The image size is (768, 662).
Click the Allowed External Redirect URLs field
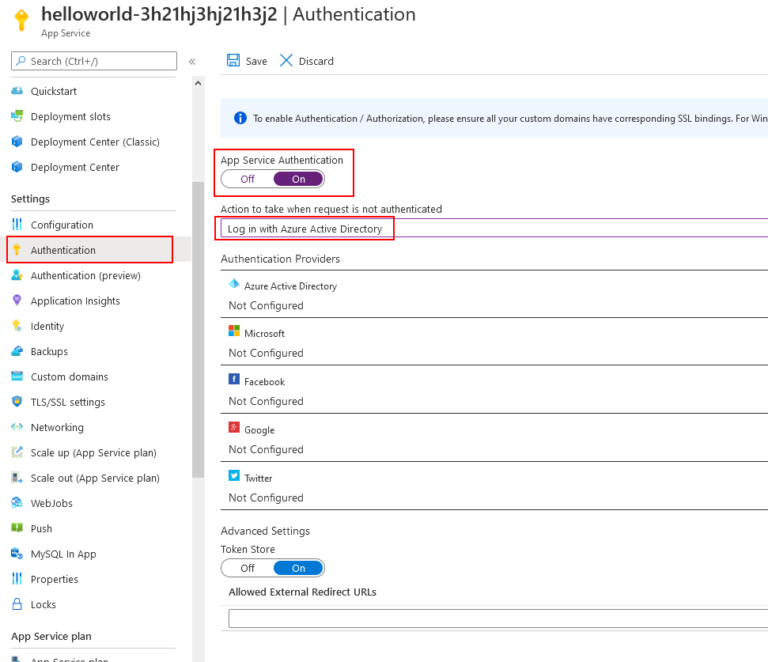(498, 618)
